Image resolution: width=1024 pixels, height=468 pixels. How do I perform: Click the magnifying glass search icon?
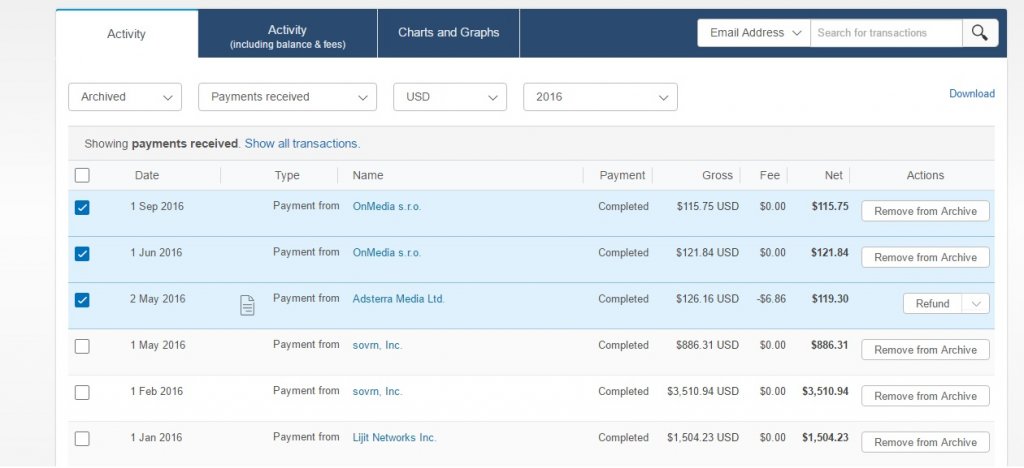(980, 33)
